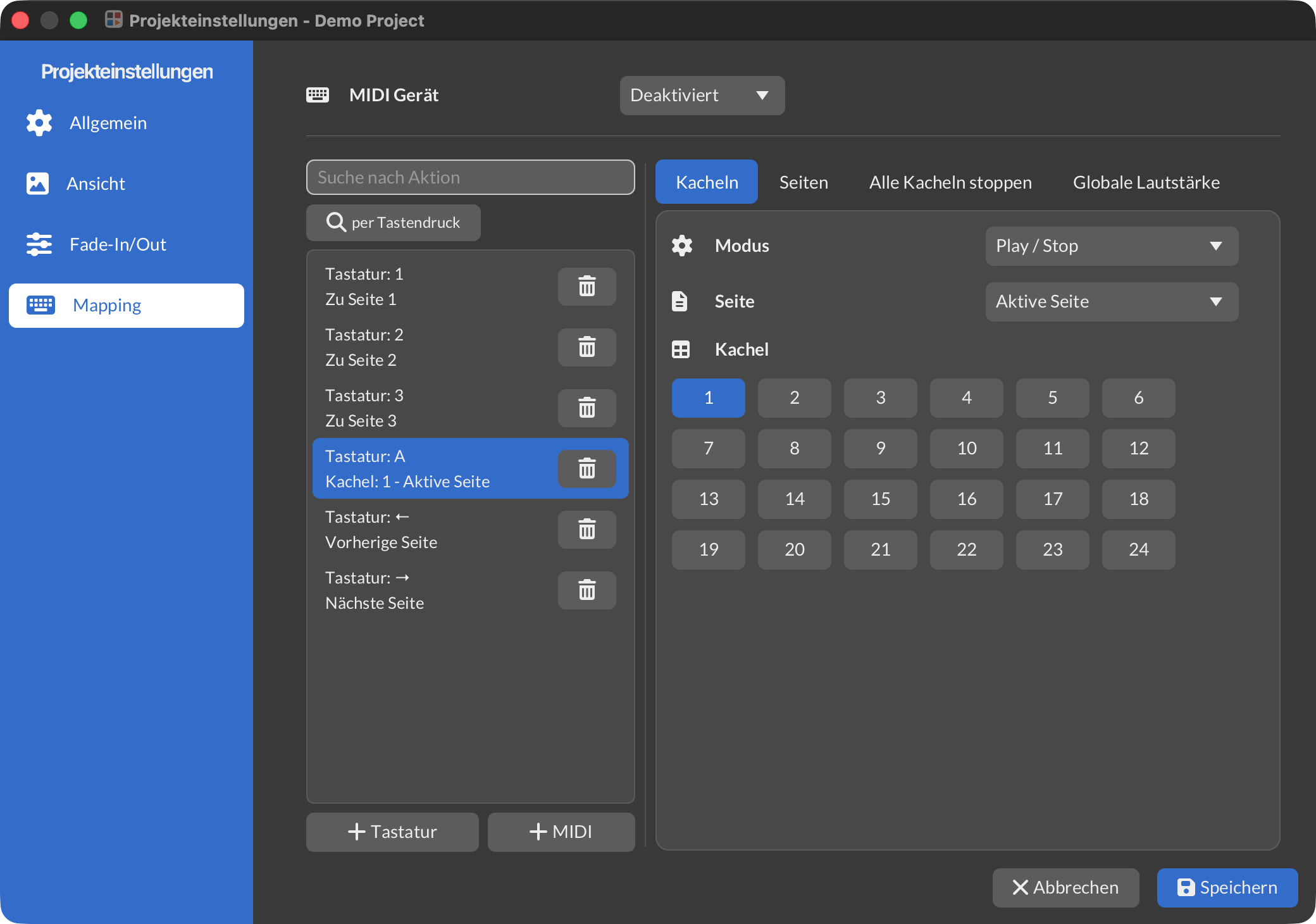Pick tile 20 in the Kachel grid
This screenshot has height=924, width=1316.
click(x=795, y=550)
